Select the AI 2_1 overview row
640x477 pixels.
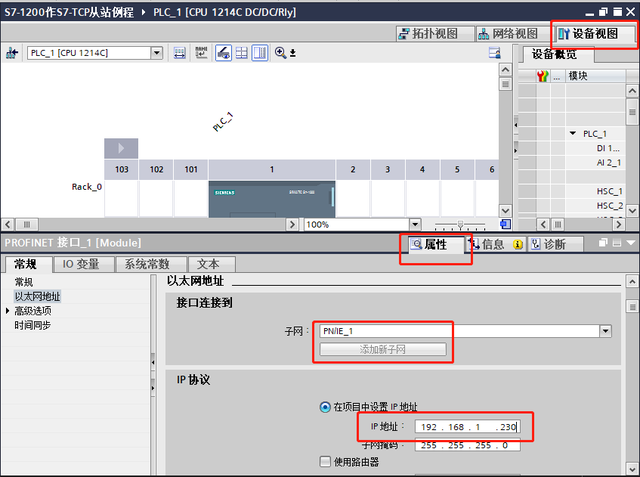tap(608, 163)
